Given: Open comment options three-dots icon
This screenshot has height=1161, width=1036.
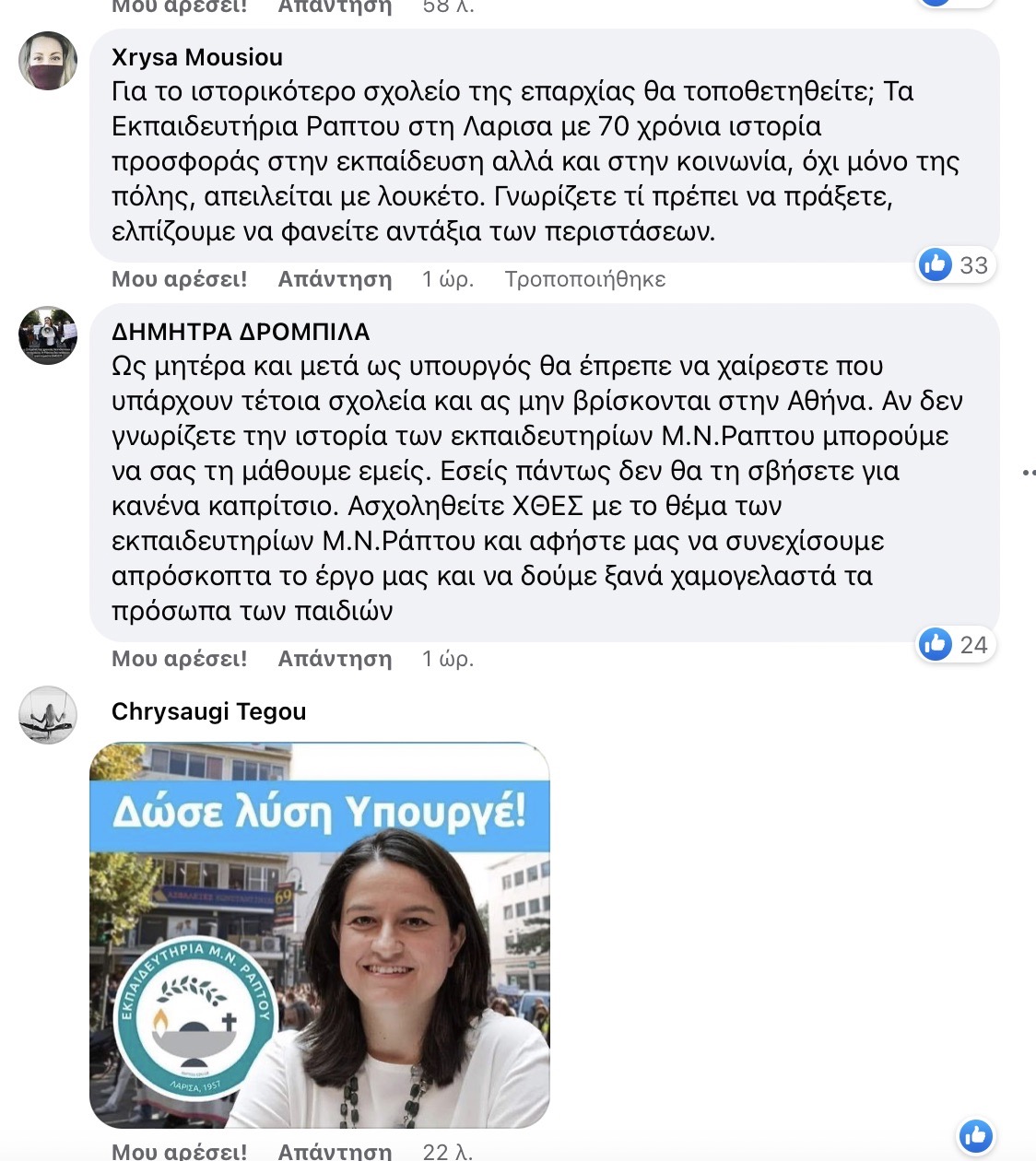Looking at the screenshot, I should click(1030, 473).
